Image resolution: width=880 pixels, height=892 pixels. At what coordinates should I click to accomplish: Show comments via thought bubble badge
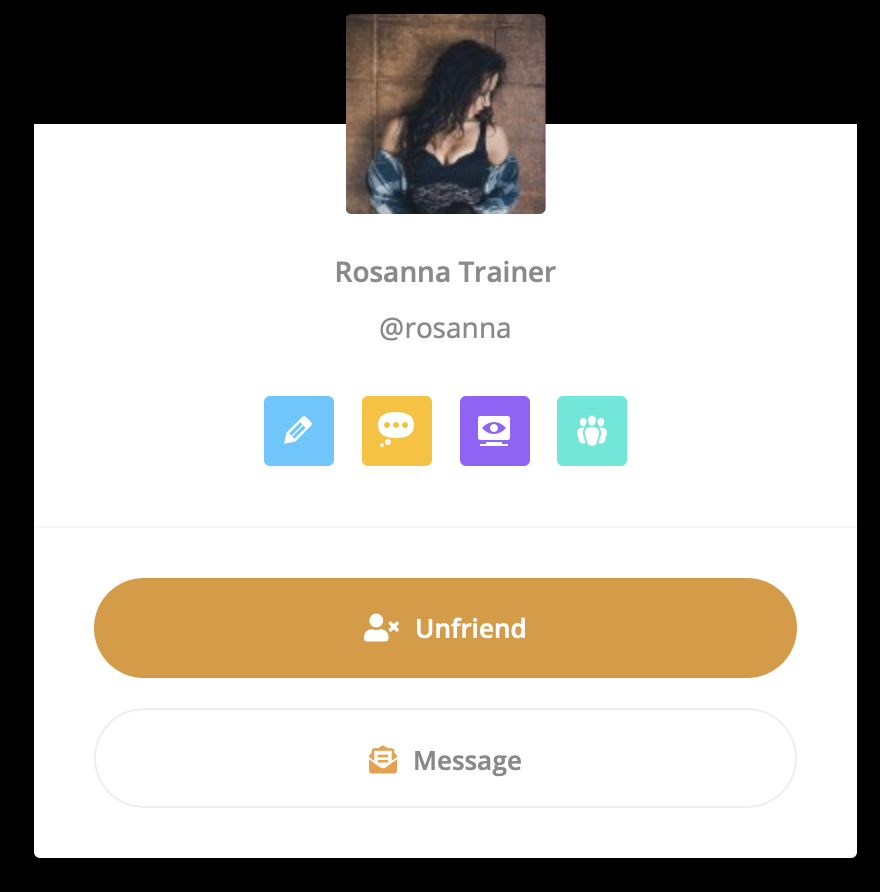tap(396, 431)
